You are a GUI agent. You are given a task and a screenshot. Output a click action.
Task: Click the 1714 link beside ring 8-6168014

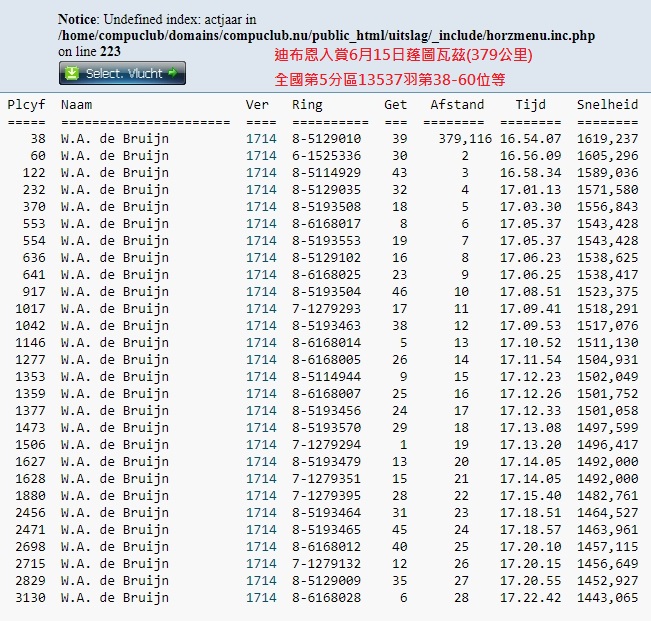(261, 343)
